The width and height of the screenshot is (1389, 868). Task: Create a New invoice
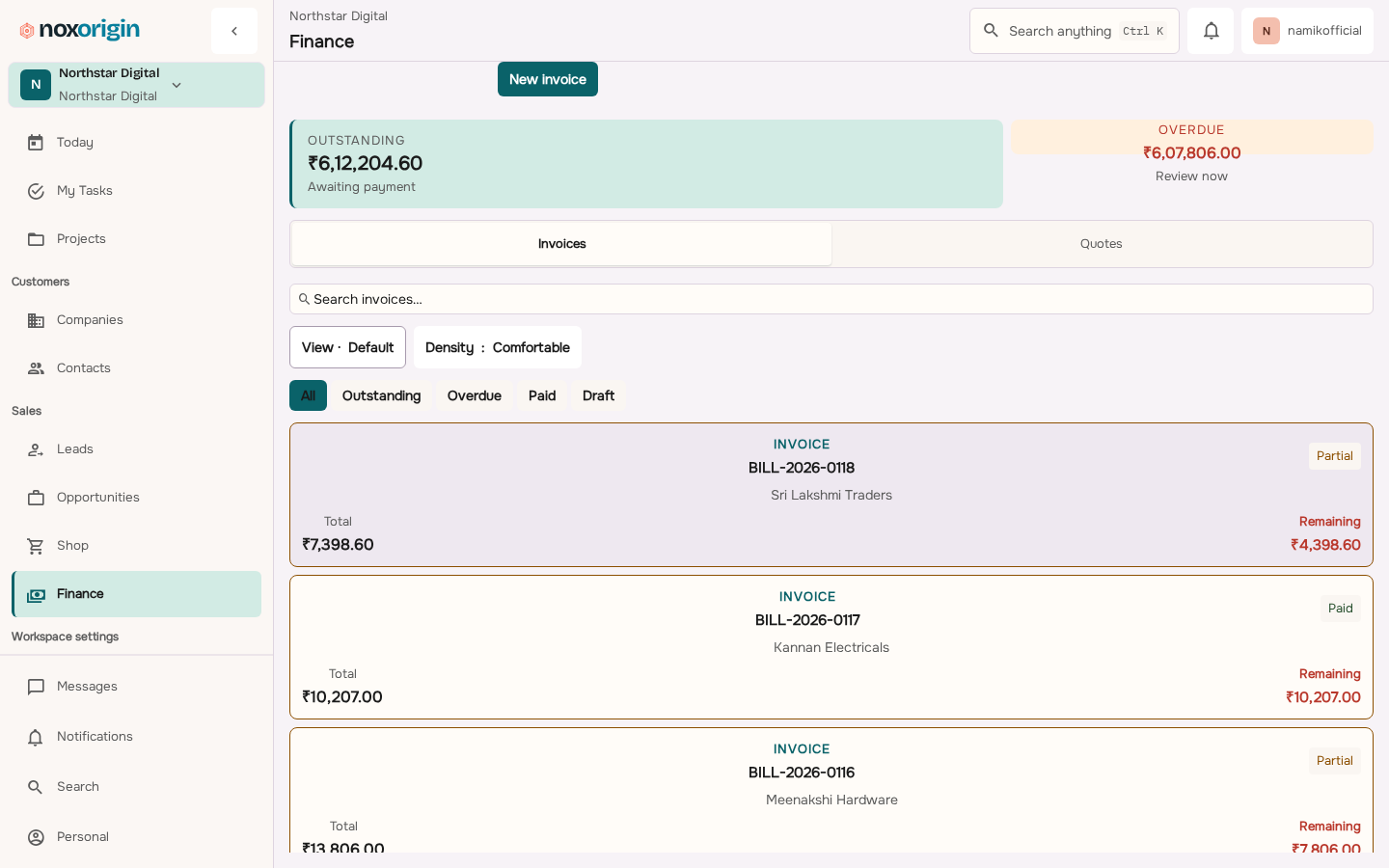[548, 79]
